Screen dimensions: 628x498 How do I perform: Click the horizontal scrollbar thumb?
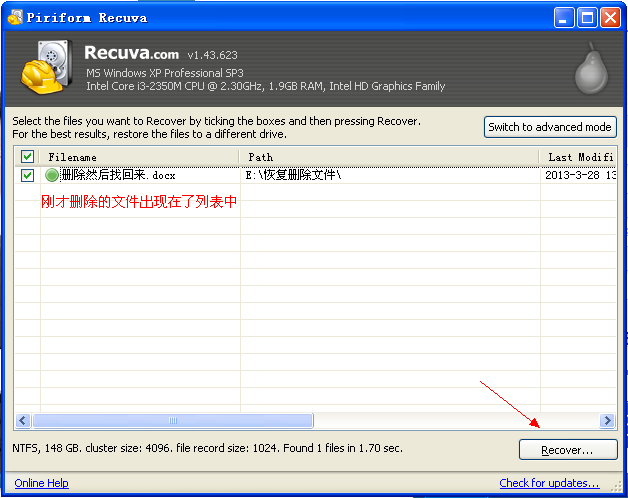pos(173,421)
